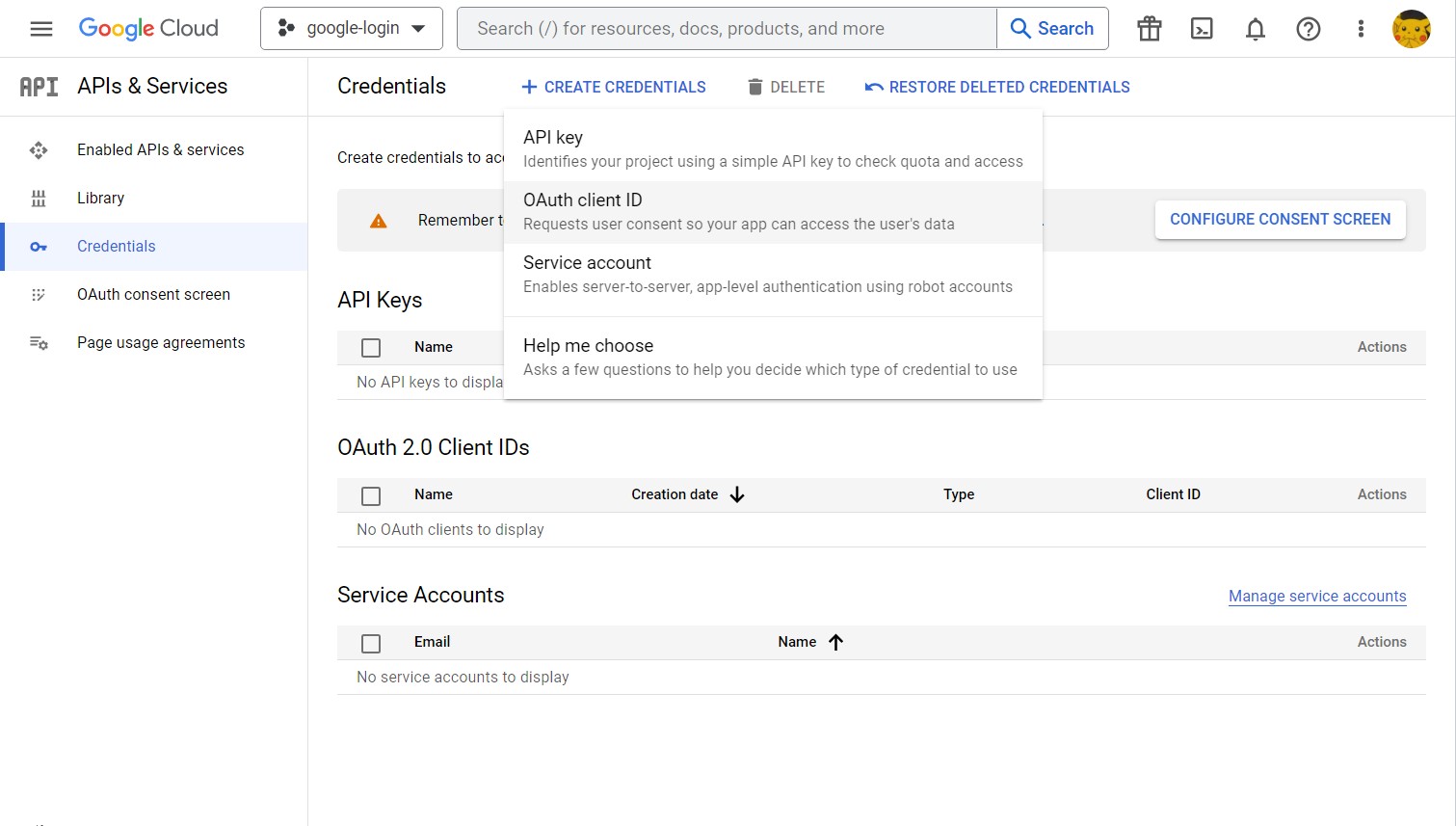Screen dimensions: 1456x826
Task: Choose API key from the dropdown
Action: pyautogui.click(x=773, y=149)
